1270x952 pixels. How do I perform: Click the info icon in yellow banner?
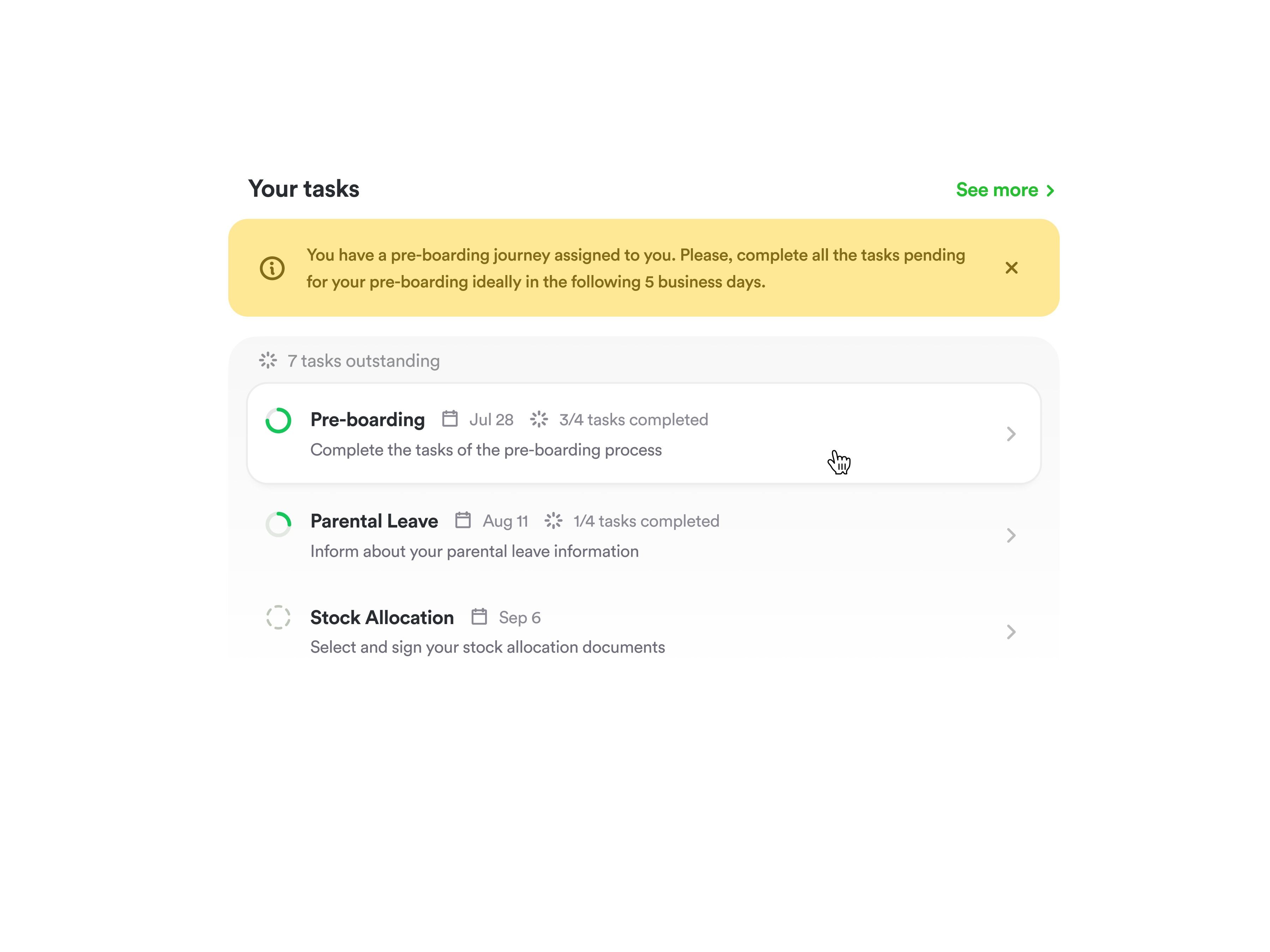[272, 268]
